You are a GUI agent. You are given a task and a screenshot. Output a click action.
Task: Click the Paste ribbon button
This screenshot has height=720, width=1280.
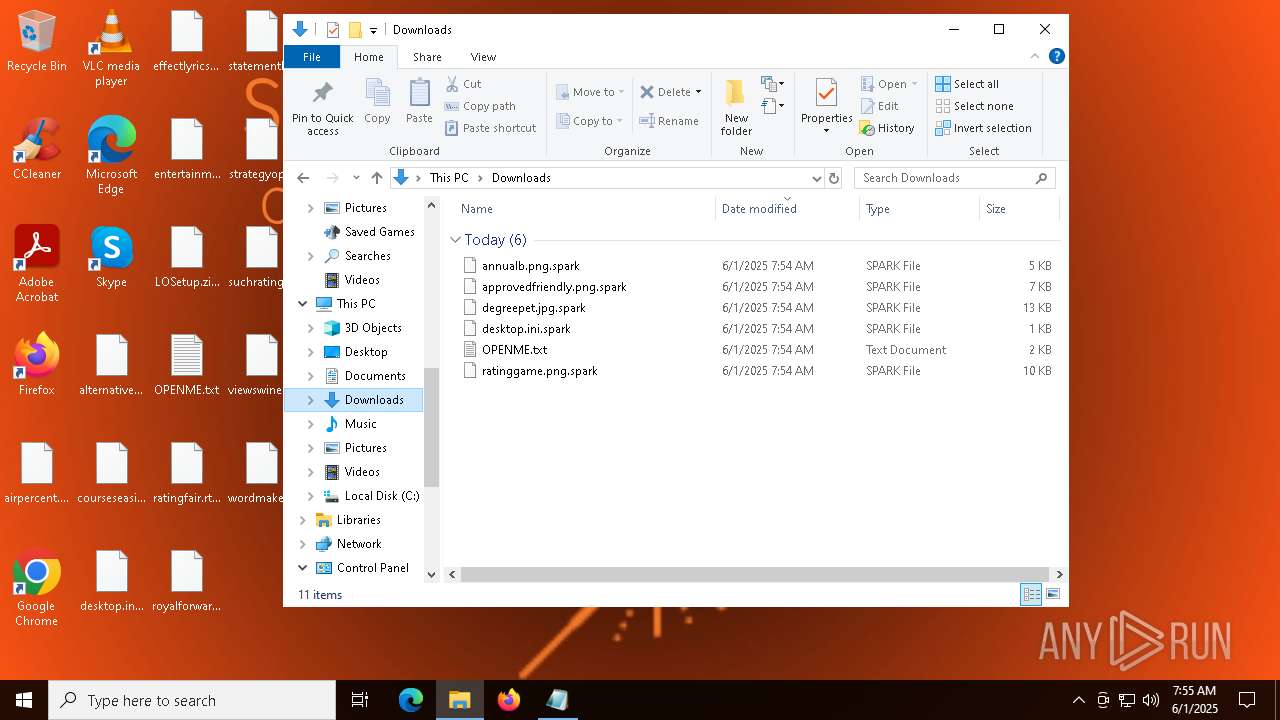(419, 102)
